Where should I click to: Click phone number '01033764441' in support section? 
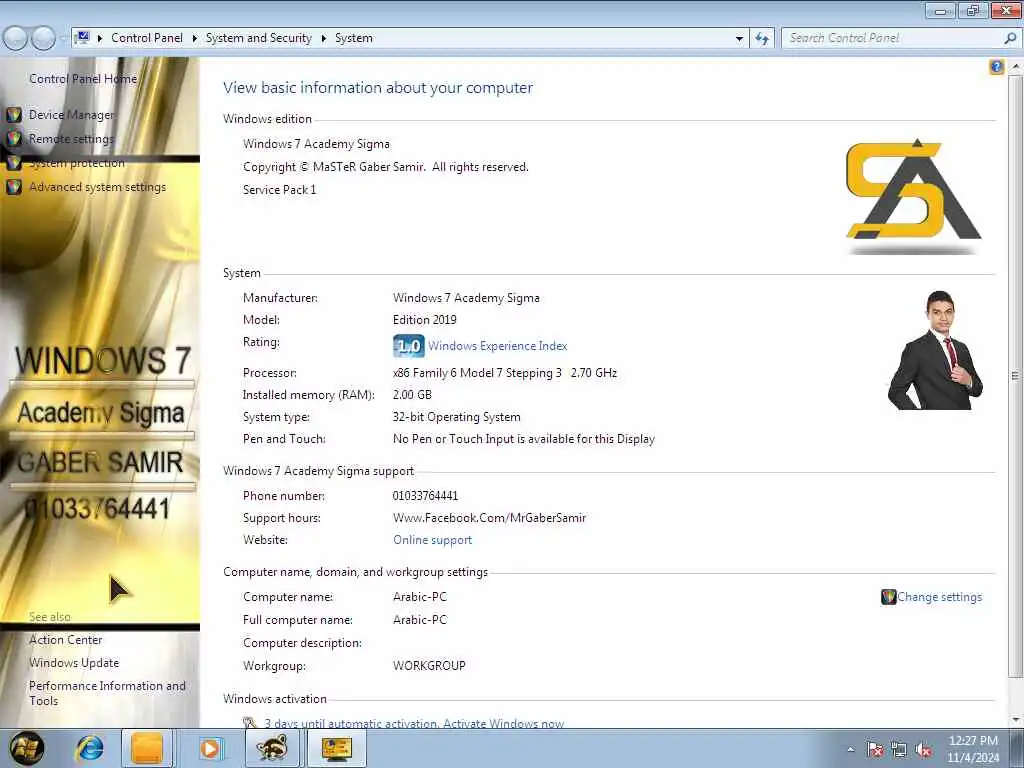point(425,496)
